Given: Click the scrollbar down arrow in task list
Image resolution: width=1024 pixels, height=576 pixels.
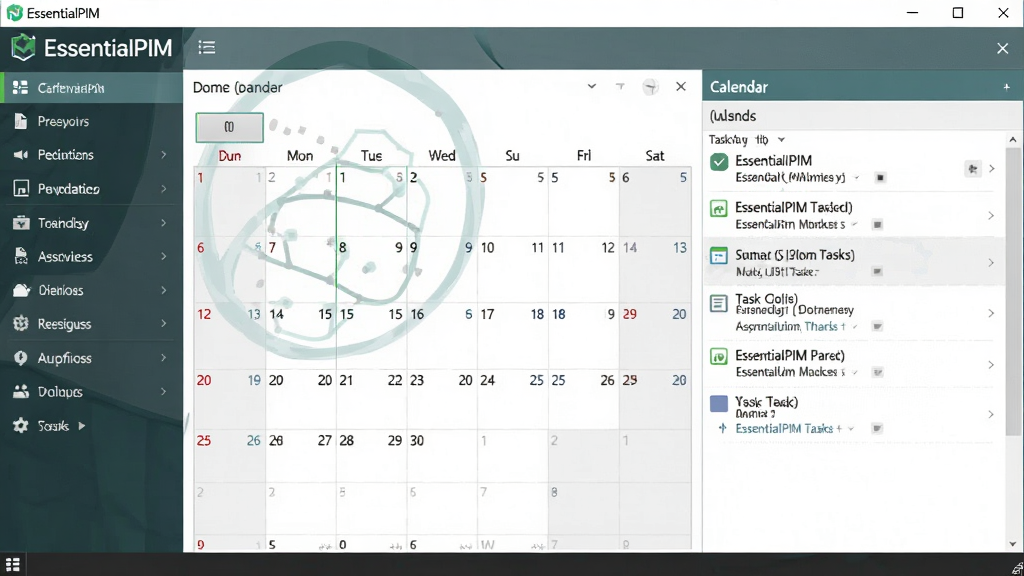Looking at the screenshot, I should 1012,544.
